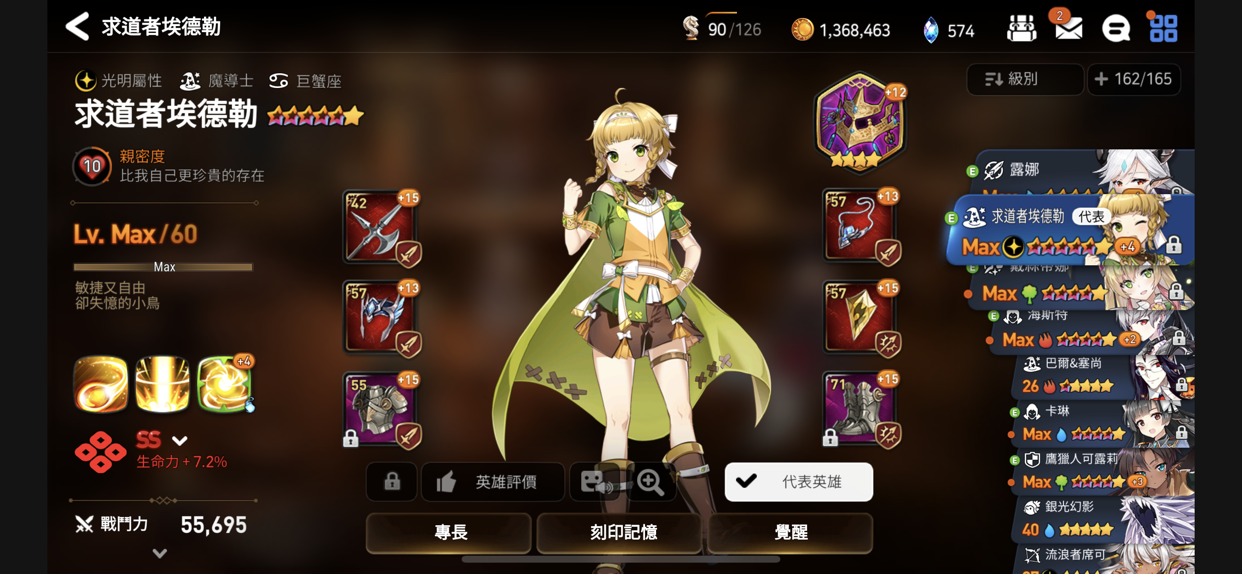Select the purple crown artifact icon
Screen dimensions: 1242x574
859,122
